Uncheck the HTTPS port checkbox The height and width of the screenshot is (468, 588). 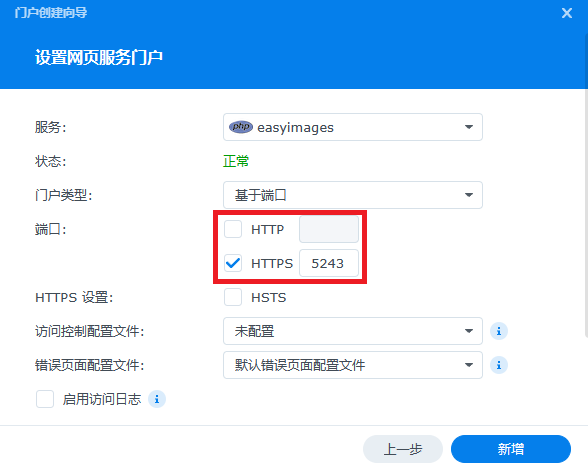[x=233, y=263]
